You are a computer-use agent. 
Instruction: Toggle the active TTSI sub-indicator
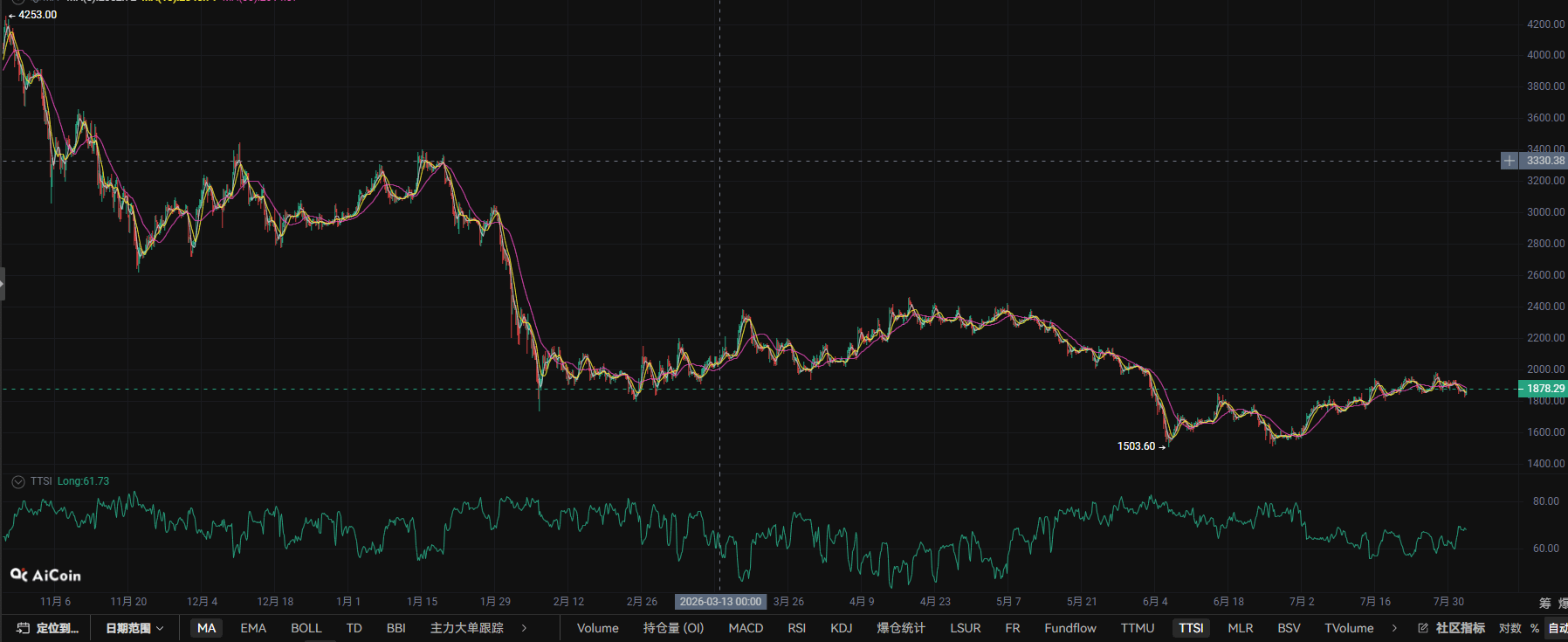pyautogui.click(x=1191, y=628)
